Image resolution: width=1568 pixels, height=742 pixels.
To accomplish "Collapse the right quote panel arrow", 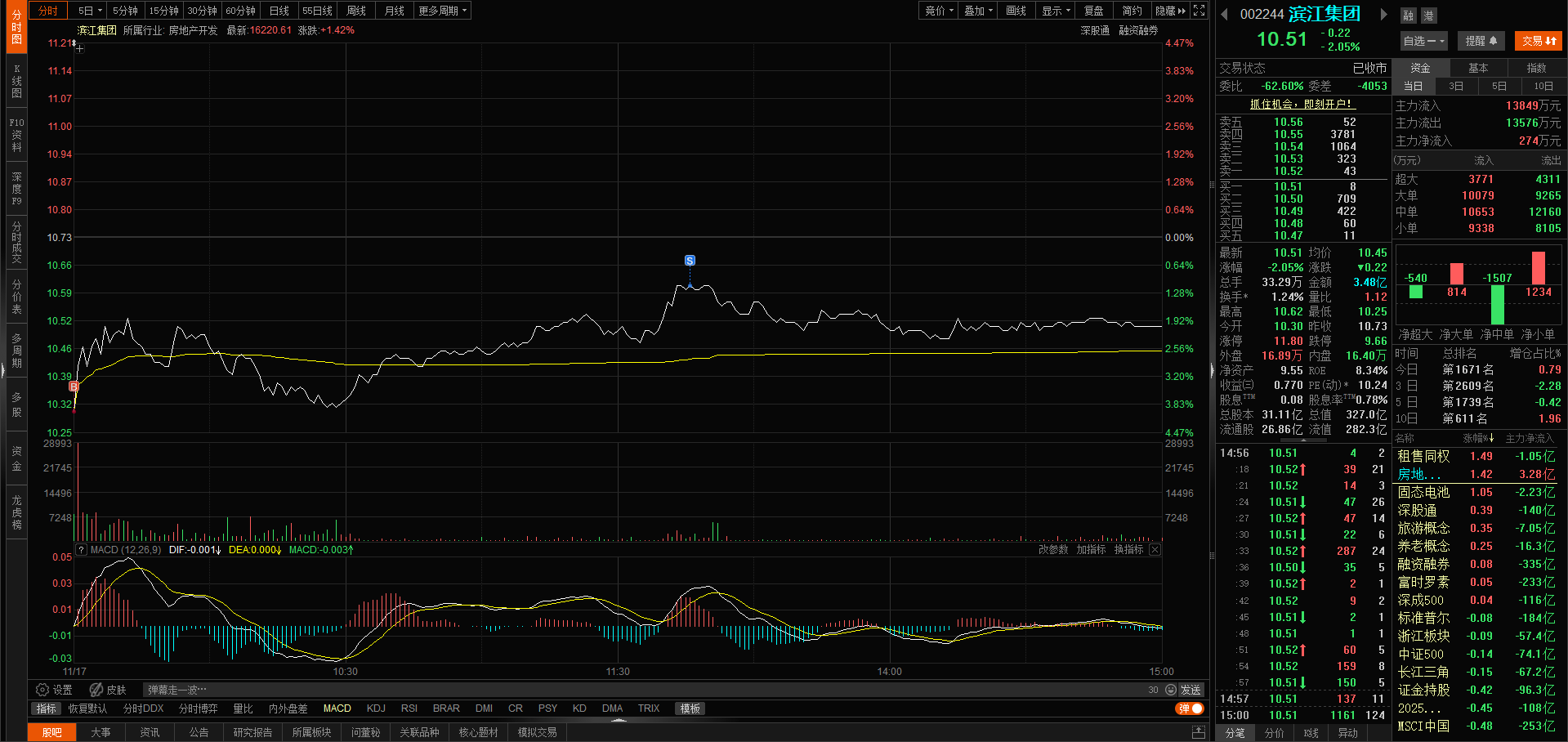I will click(1213, 371).
